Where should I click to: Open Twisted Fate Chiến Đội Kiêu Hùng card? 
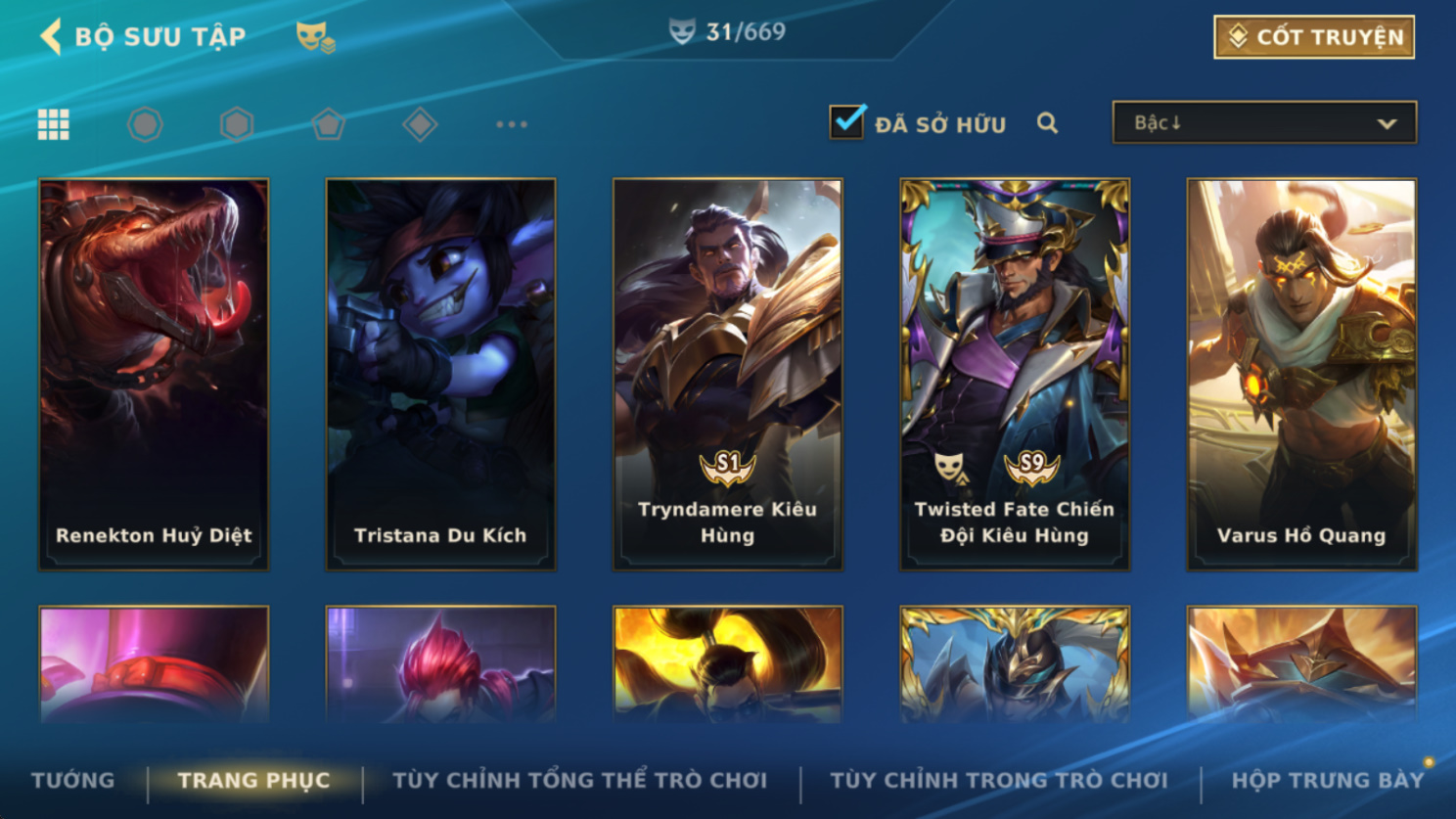tap(1015, 374)
